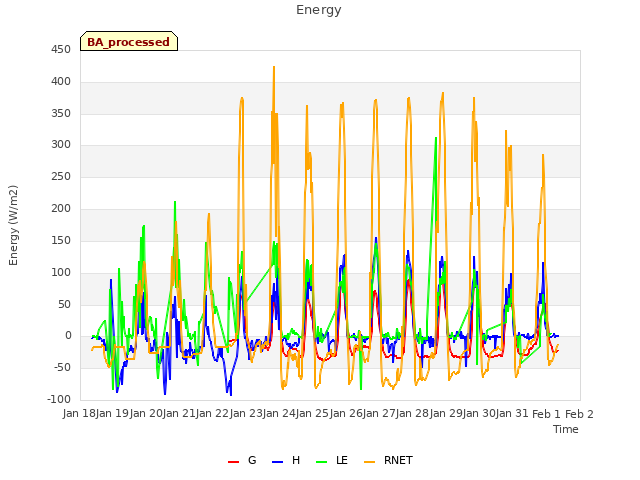Toggle the LE series legend label

coord(342,460)
